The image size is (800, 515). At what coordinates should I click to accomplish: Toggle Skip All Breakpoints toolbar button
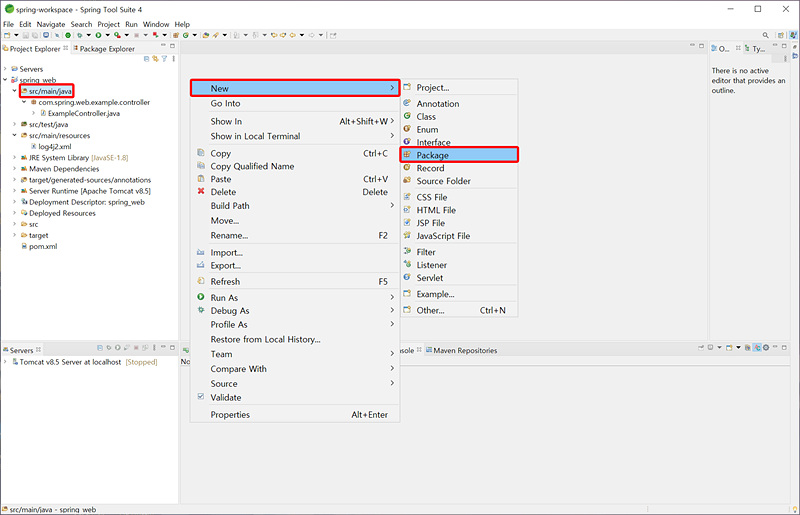[57, 35]
